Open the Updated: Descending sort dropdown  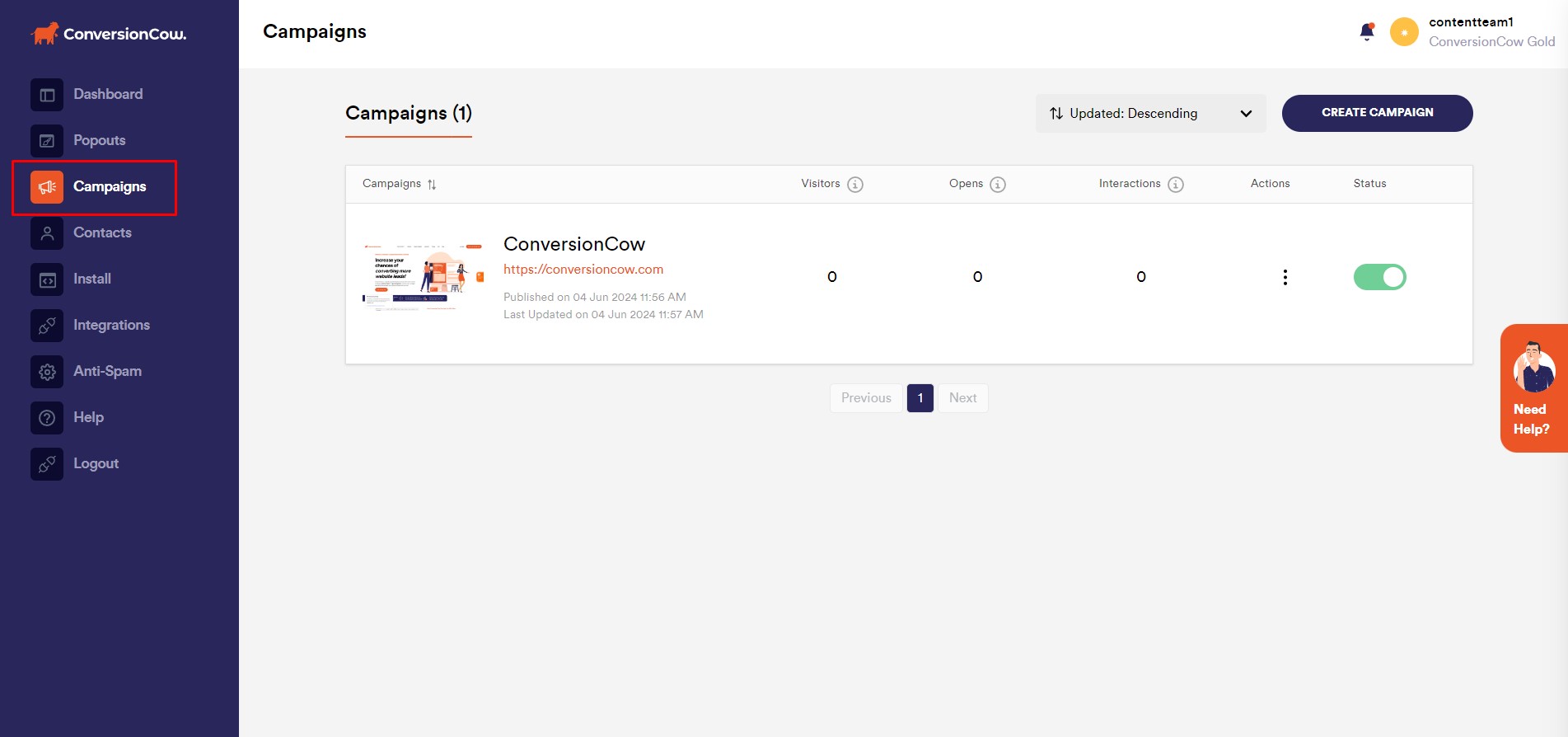(x=1151, y=114)
